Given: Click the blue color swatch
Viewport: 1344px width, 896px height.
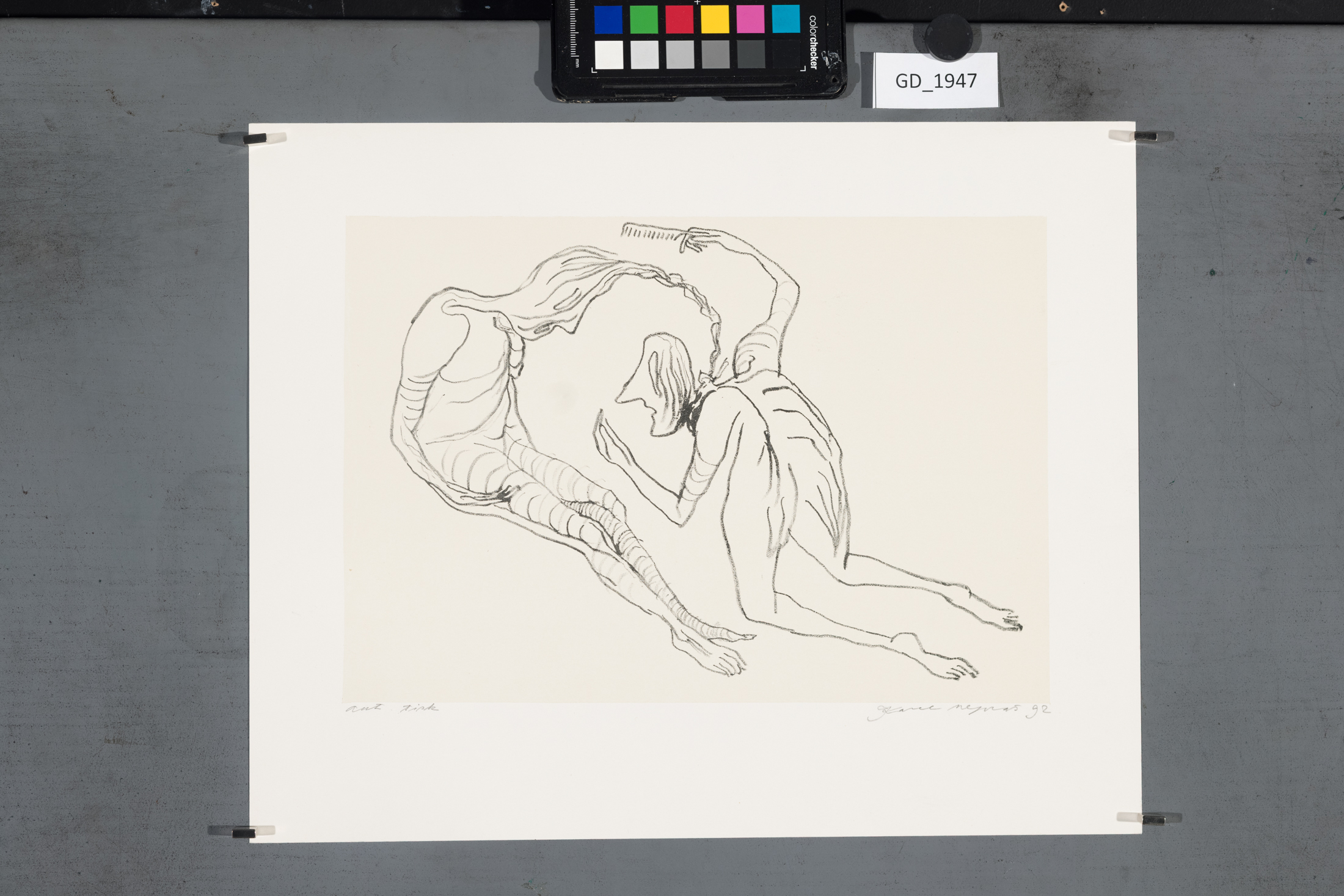Looking at the screenshot, I should [608, 20].
